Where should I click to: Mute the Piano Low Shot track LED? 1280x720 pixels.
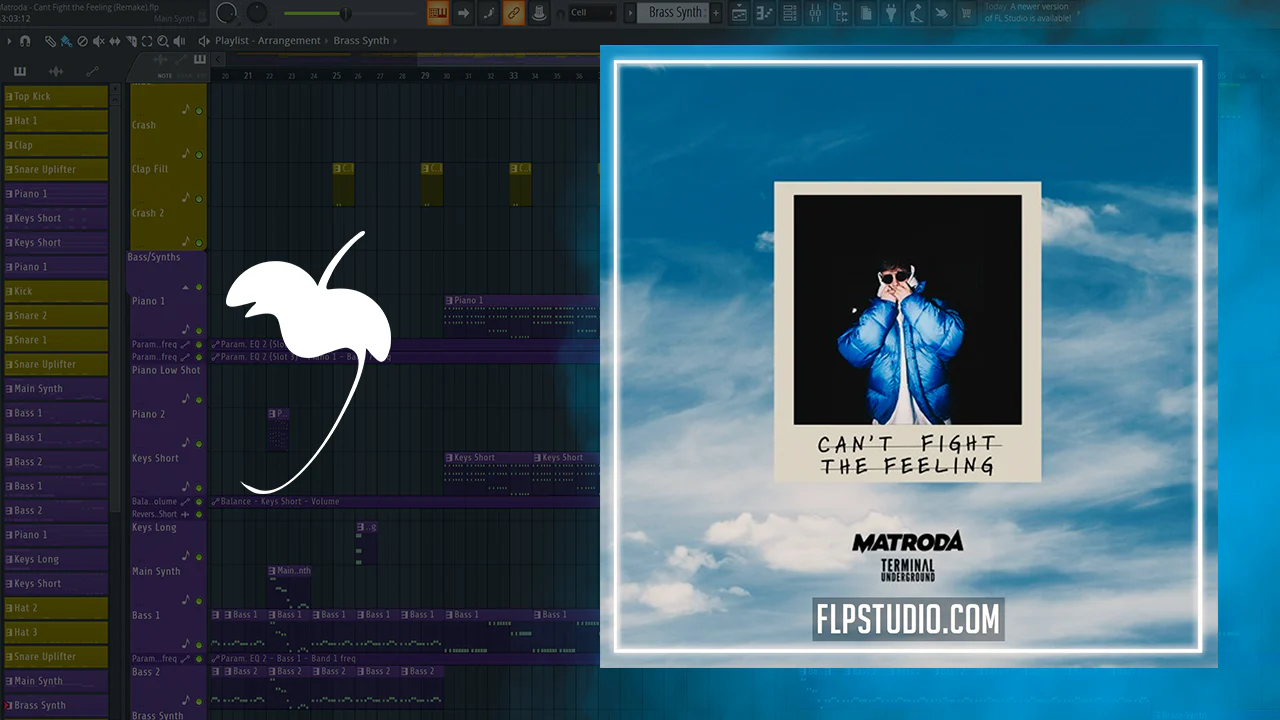coord(199,399)
